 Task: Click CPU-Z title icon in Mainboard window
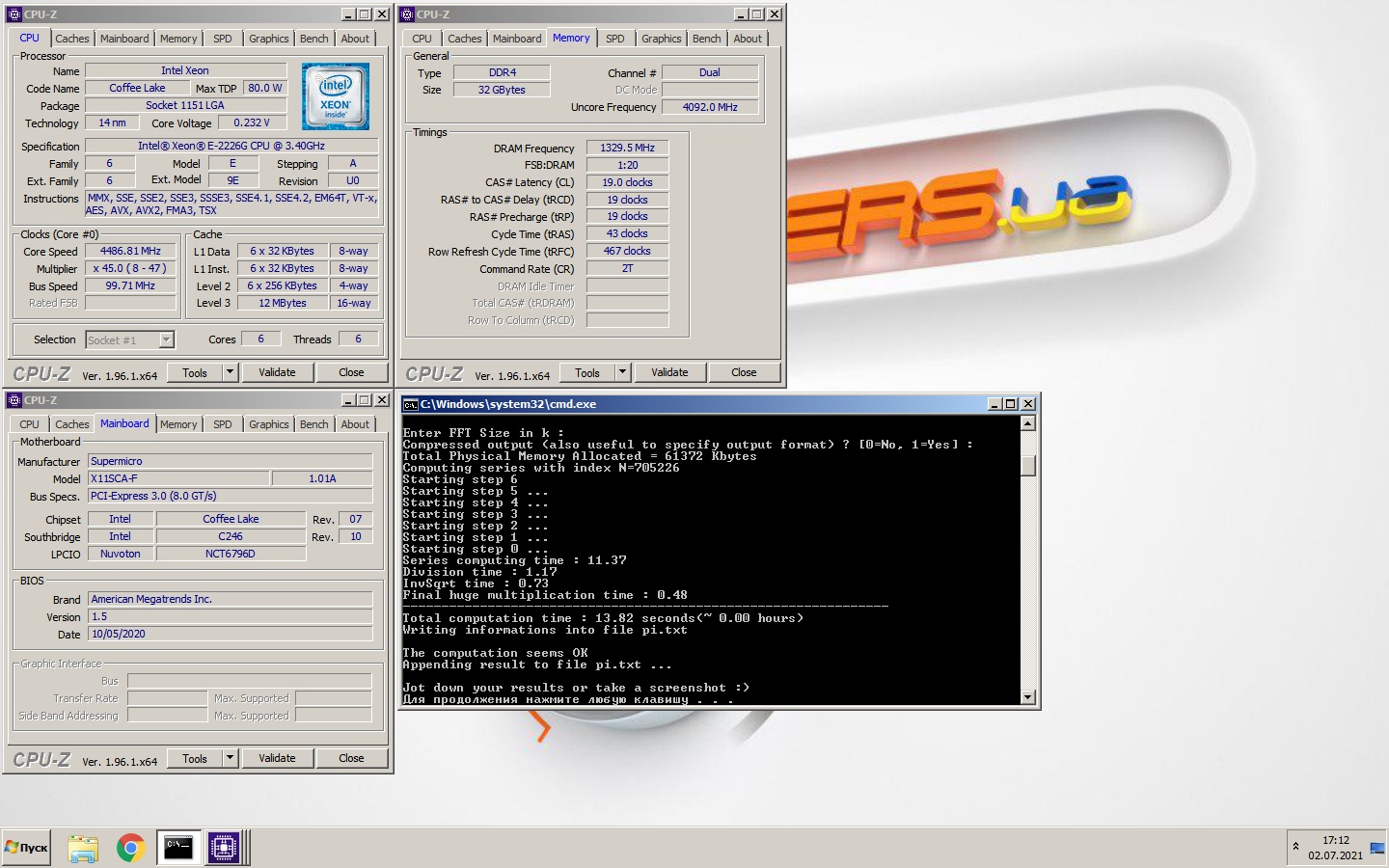14,400
